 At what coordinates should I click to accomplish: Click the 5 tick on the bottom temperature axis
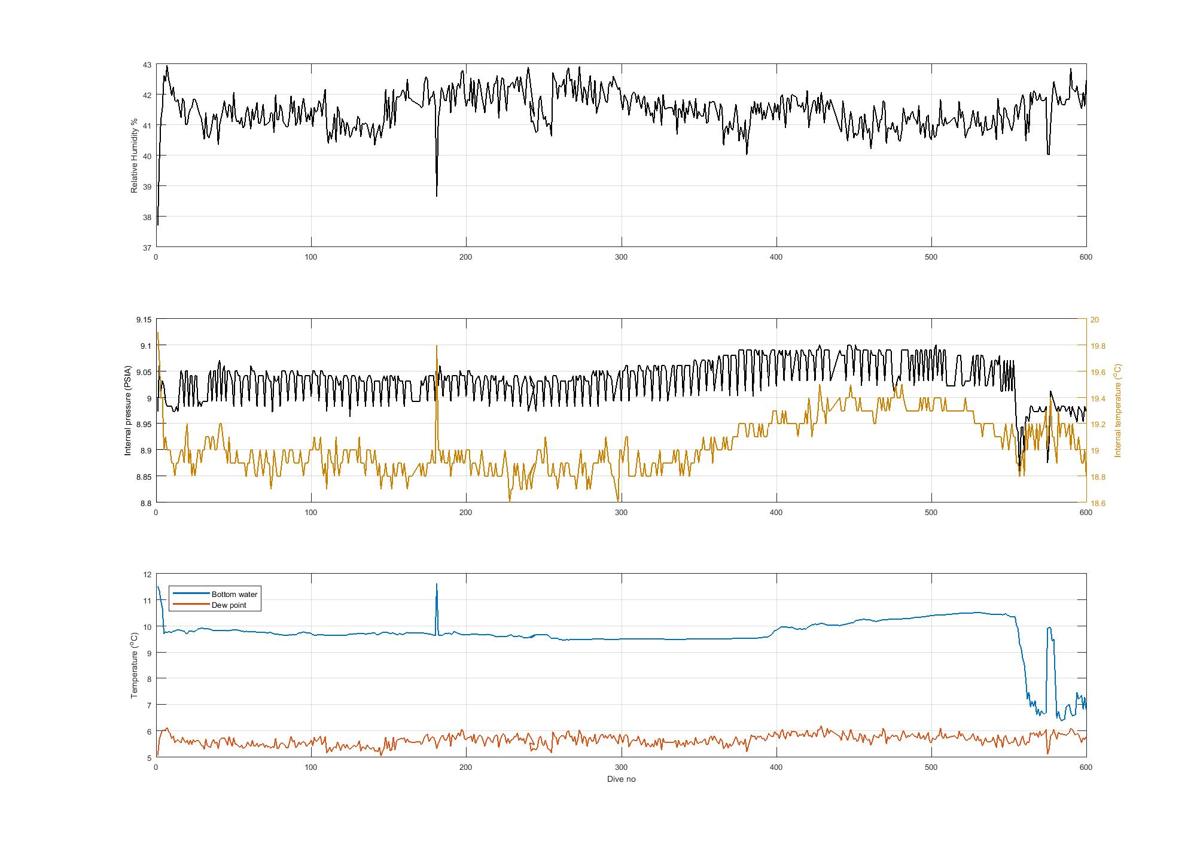tap(149, 757)
